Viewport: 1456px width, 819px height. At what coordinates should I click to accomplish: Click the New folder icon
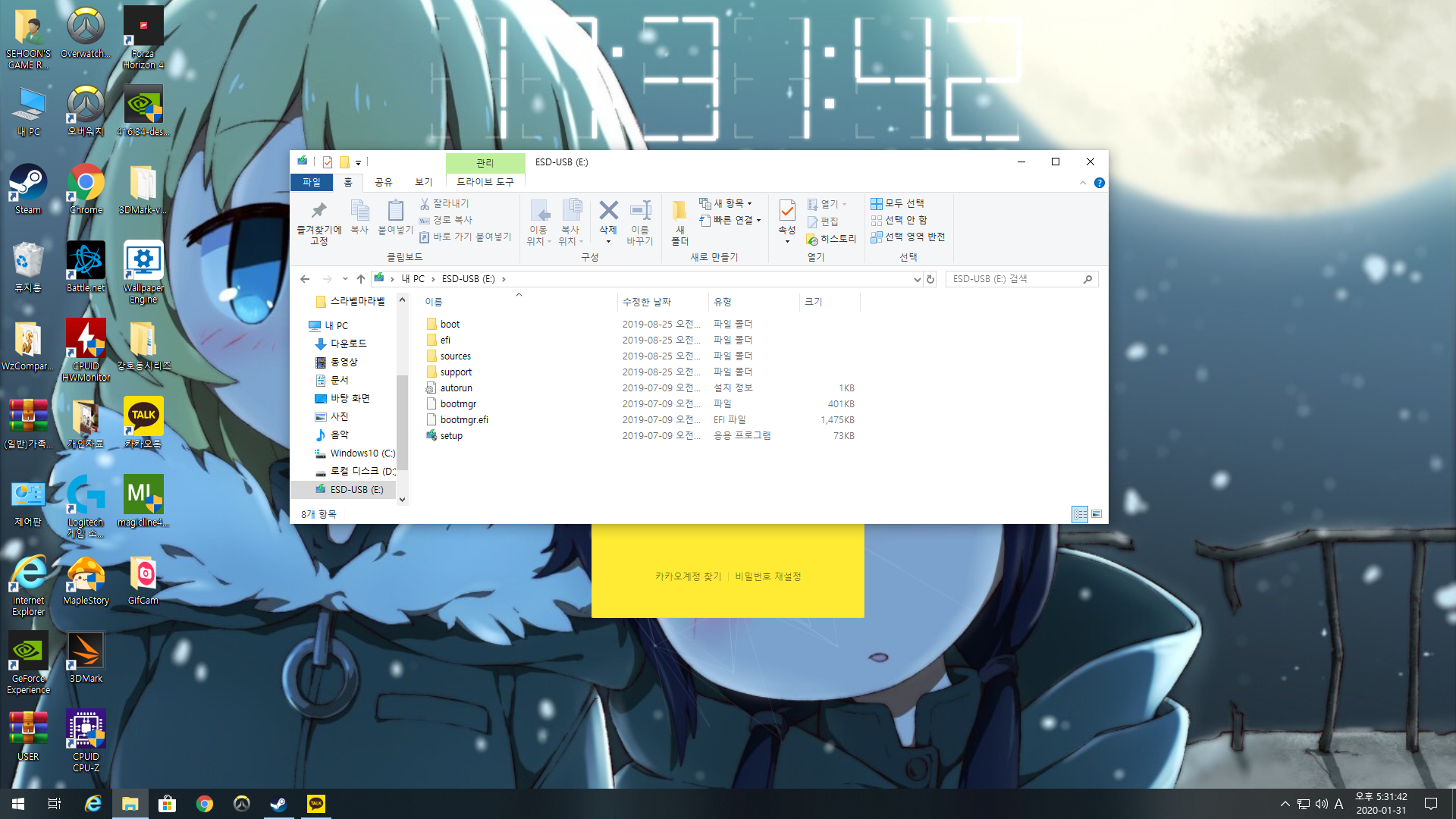679,210
